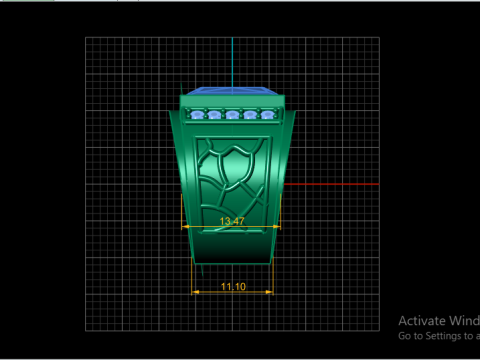This screenshot has width=480, height=360.
Task: Select the 13.47 dimension label
Action: tap(232, 221)
